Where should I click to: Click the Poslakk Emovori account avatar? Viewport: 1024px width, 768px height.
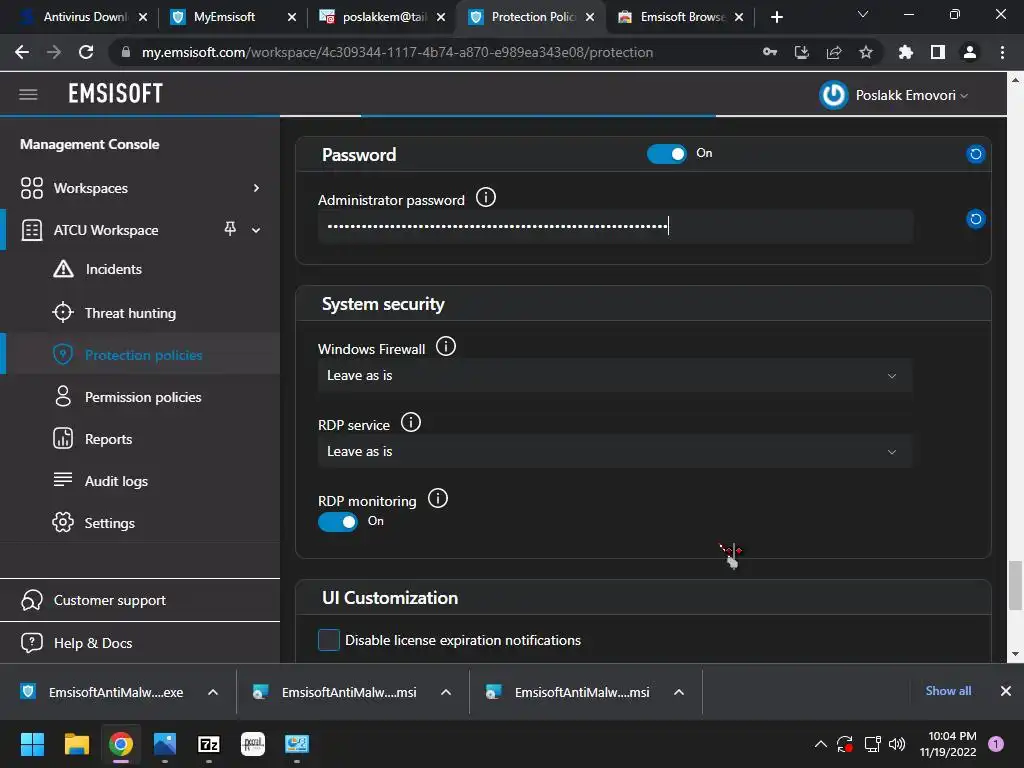point(834,95)
